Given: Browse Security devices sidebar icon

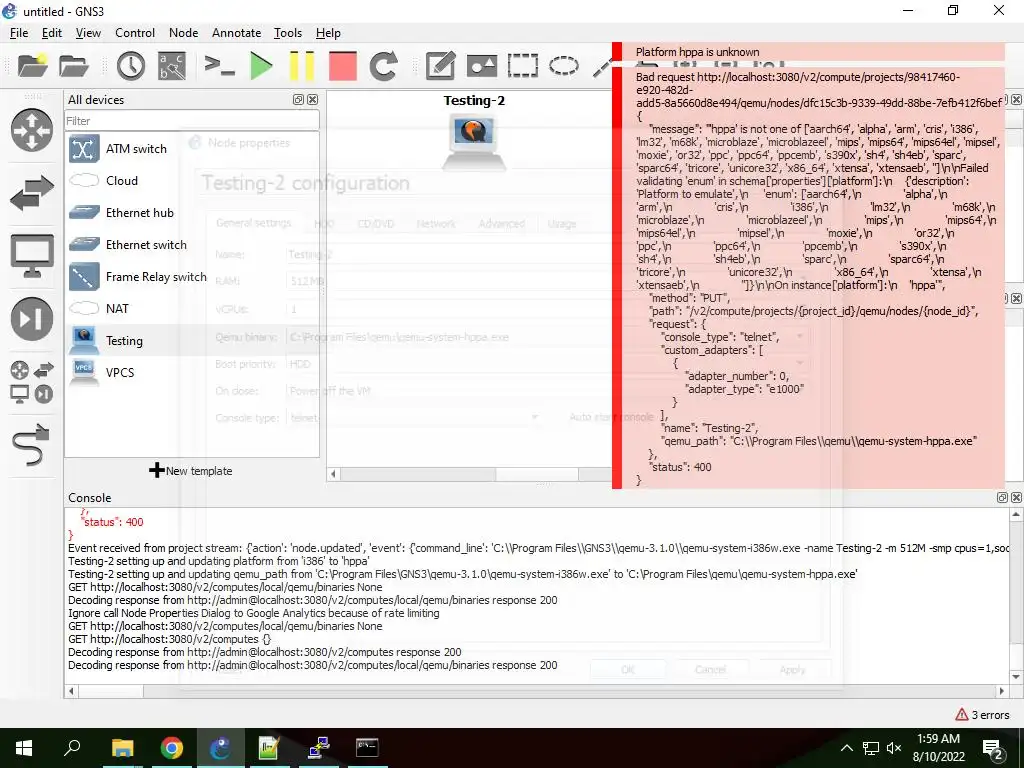Looking at the screenshot, I should (x=31, y=318).
